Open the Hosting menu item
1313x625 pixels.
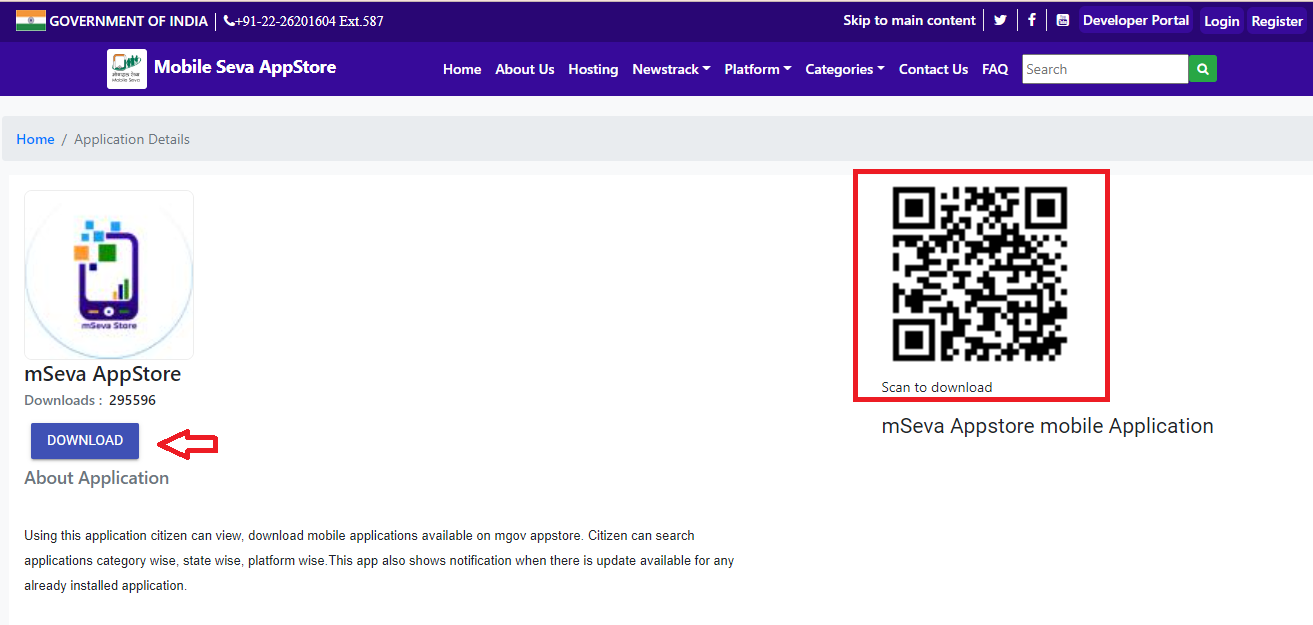pyautogui.click(x=593, y=69)
